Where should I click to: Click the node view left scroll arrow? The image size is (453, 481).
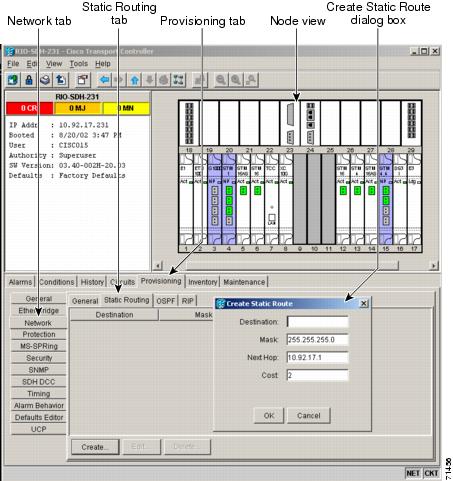coord(158,266)
